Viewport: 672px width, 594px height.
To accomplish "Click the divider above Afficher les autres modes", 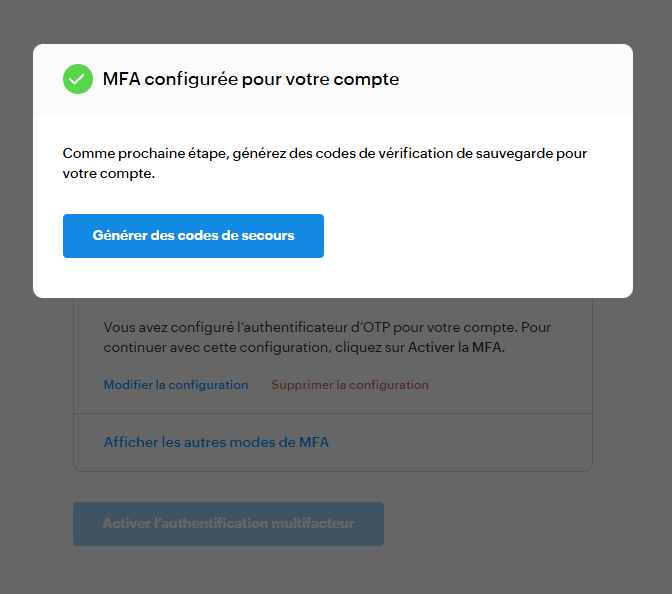I will pos(333,414).
